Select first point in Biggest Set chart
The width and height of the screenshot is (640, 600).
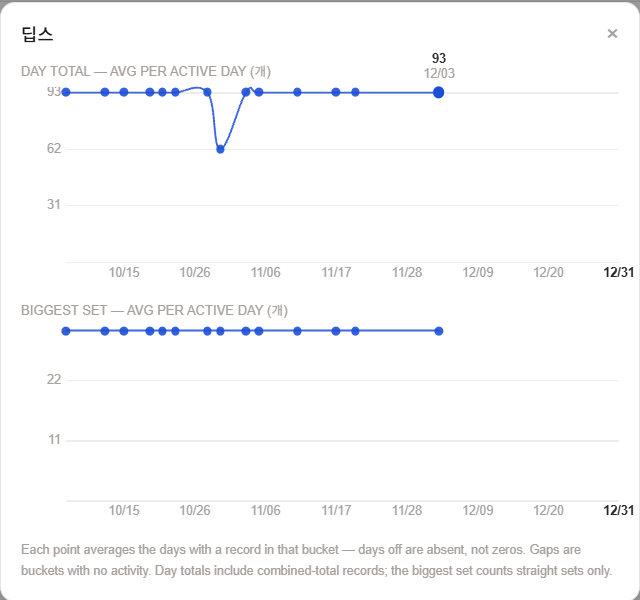[66, 331]
